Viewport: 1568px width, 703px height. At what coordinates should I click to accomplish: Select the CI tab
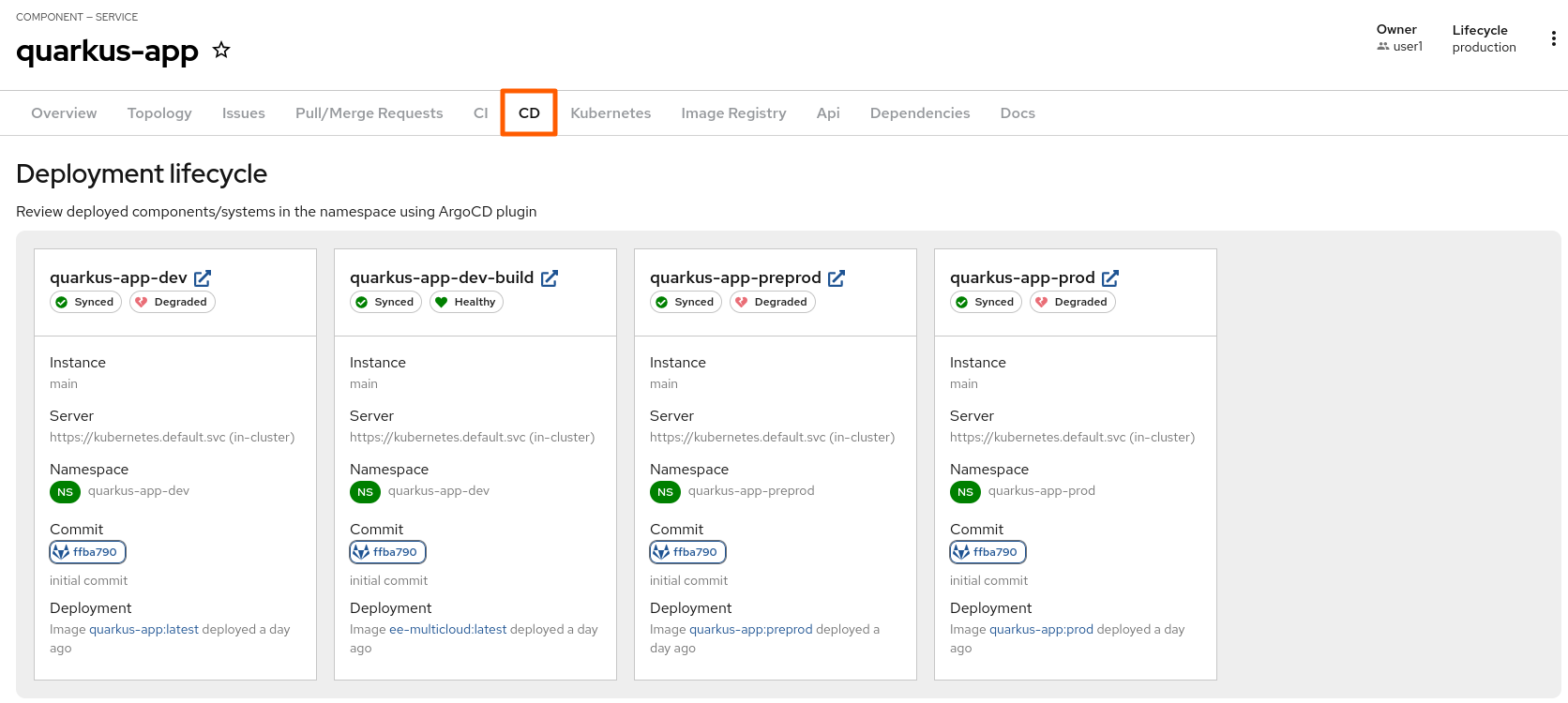(480, 113)
